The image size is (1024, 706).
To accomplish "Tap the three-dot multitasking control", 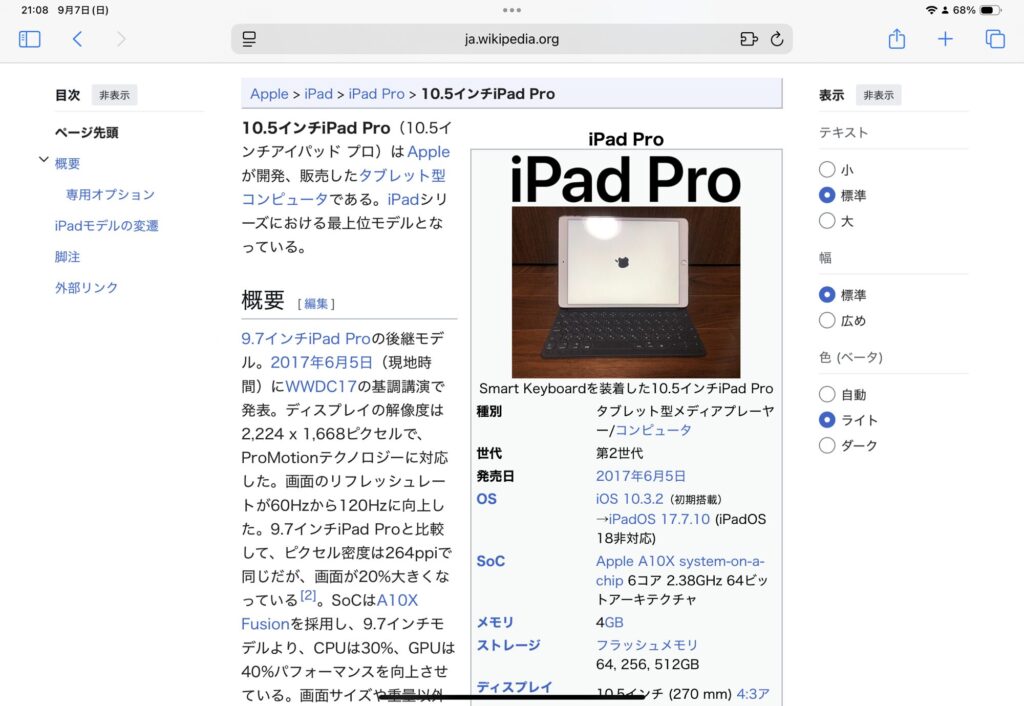I will pyautogui.click(x=512, y=10).
